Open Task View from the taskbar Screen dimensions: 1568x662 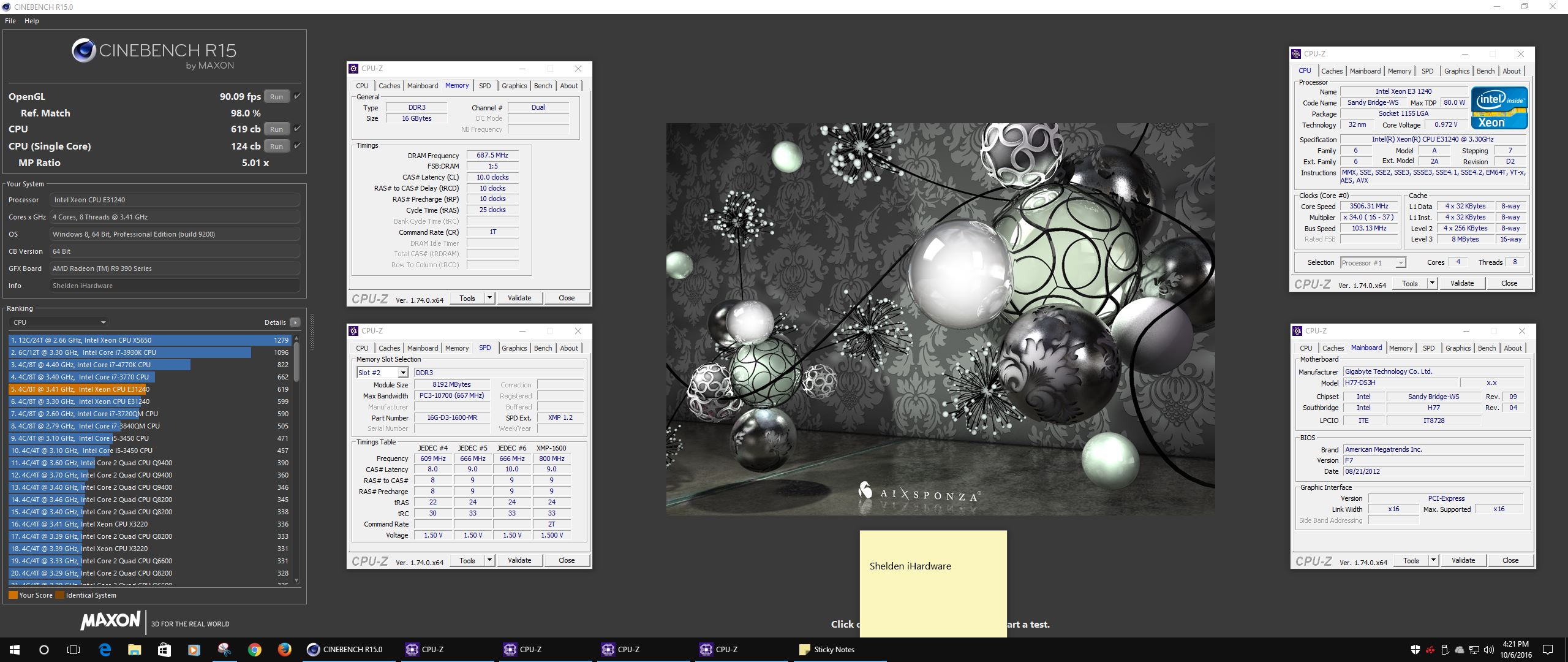tap(73, 650)
